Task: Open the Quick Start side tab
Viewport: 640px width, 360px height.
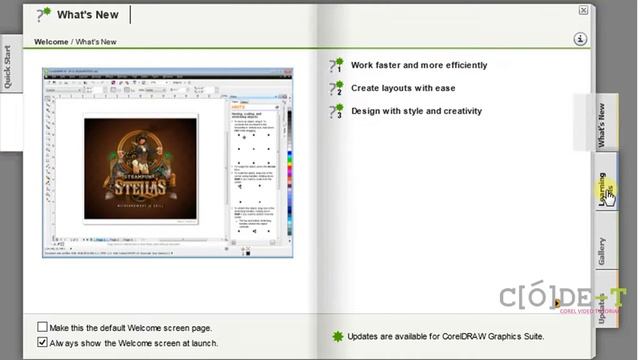Action: [x=11, y=64]
